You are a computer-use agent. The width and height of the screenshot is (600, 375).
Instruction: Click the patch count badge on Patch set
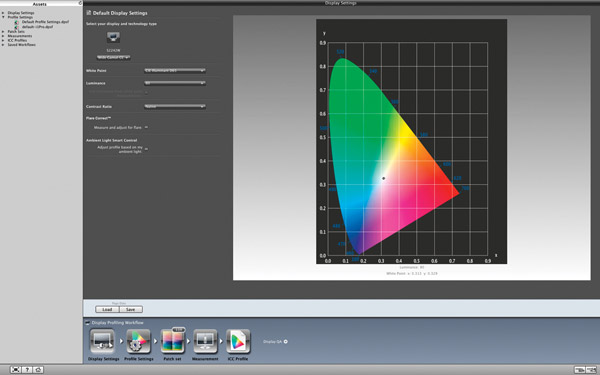click(x=178, y=329)
